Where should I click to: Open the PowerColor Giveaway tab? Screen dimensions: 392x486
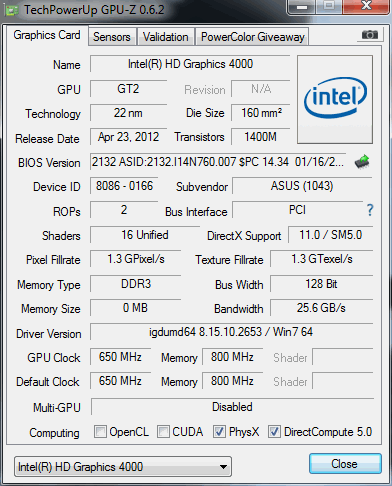tap(253, 37)
